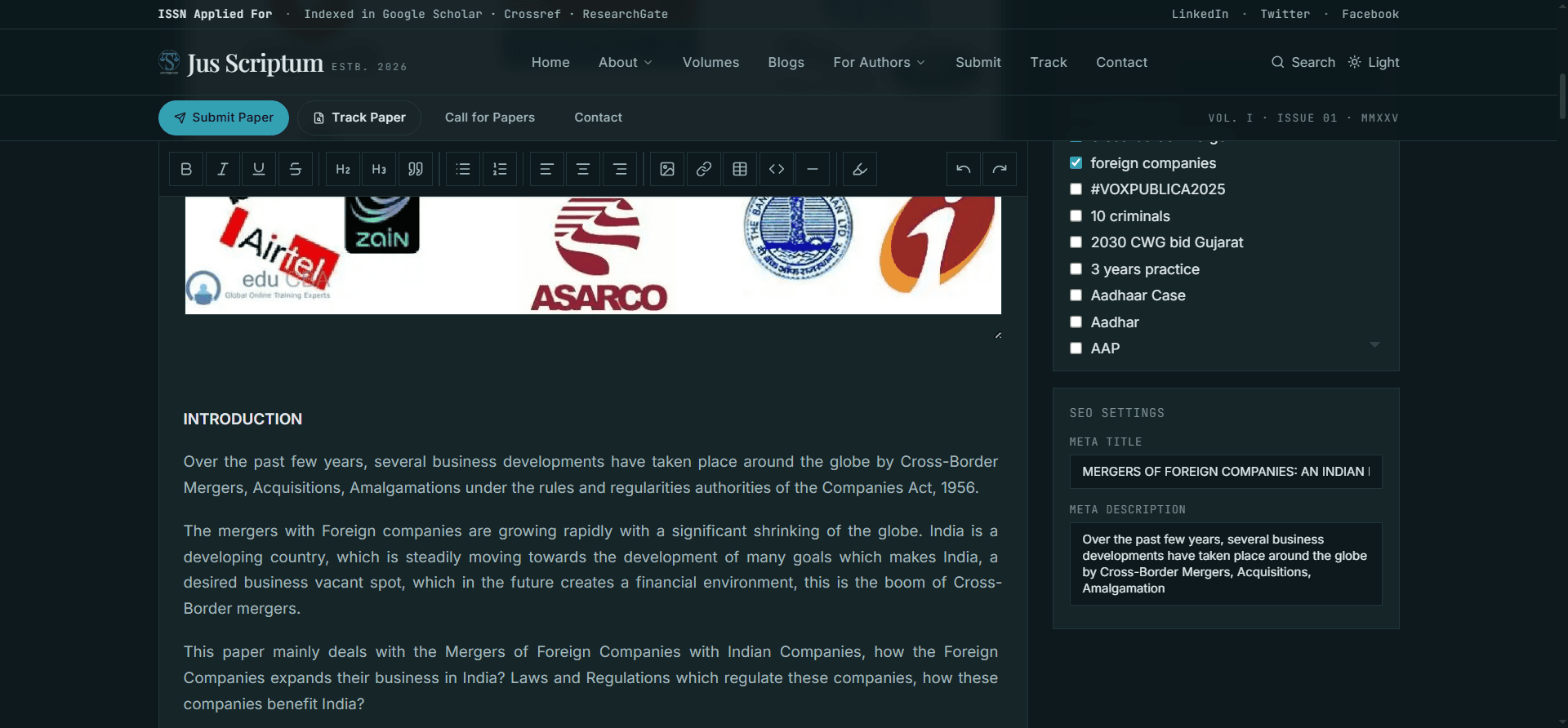Go to the Home page
Screen dimensions: 1568x728
(550, 62)
